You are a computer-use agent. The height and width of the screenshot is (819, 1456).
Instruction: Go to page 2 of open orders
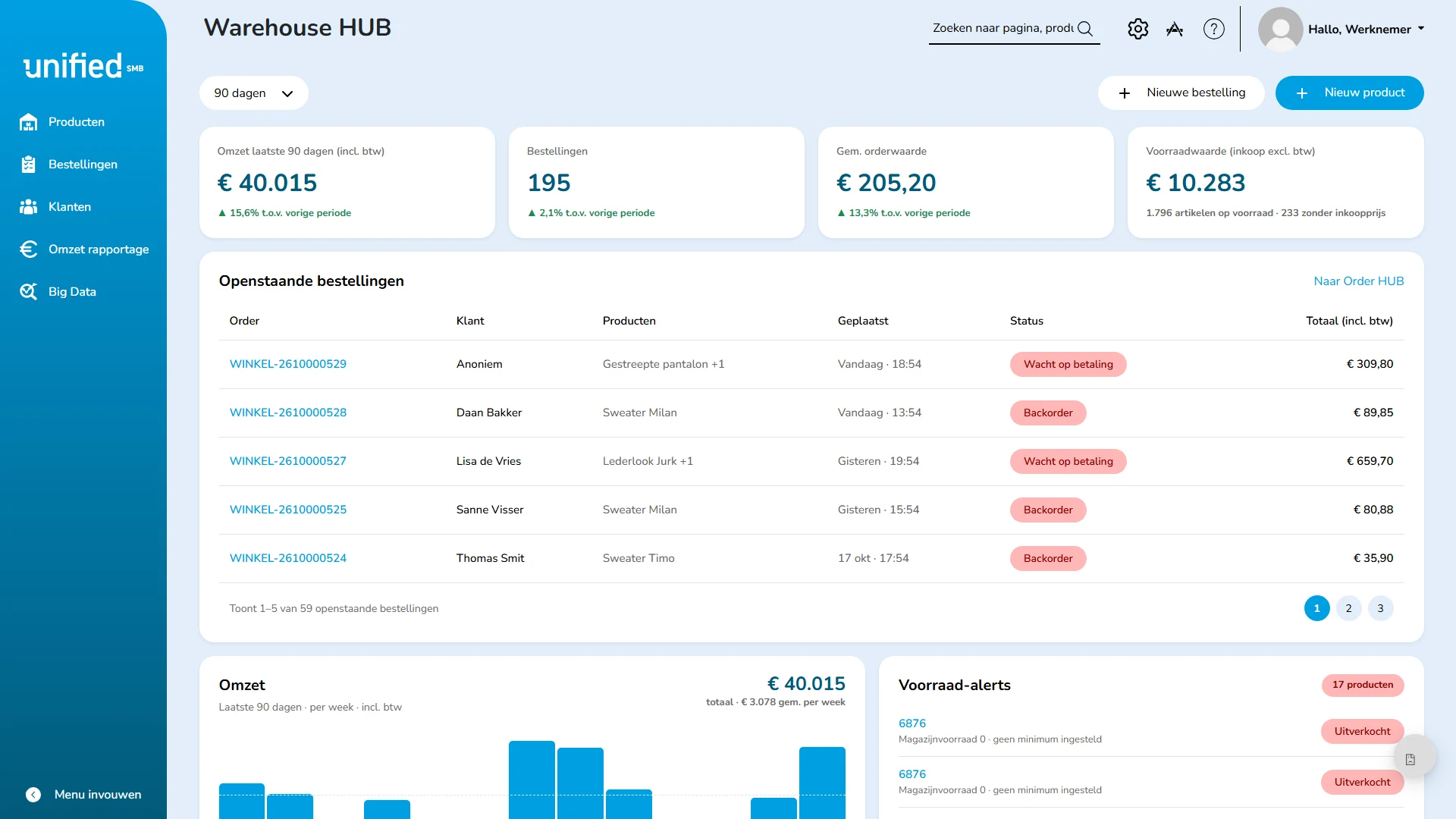tap(1348, 608)
